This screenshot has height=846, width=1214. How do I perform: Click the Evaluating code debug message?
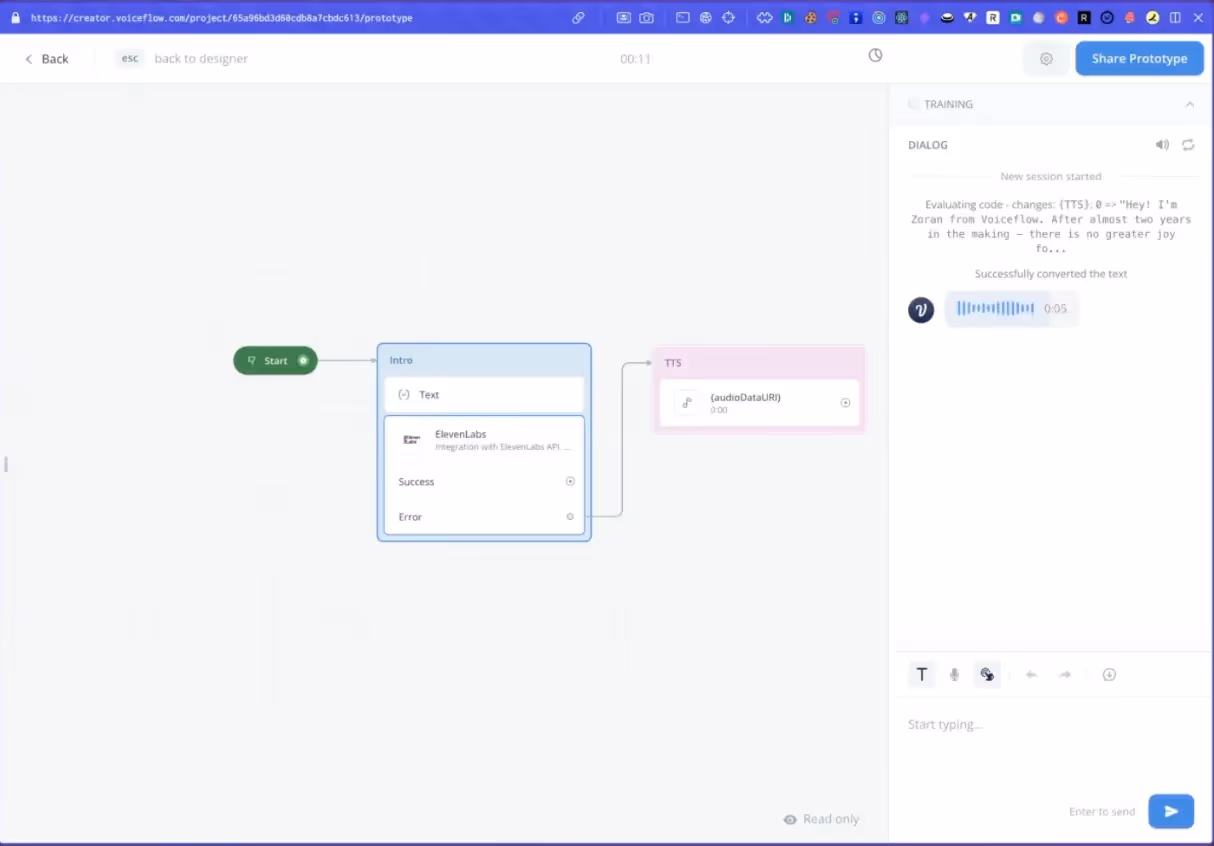point(1051,226)
